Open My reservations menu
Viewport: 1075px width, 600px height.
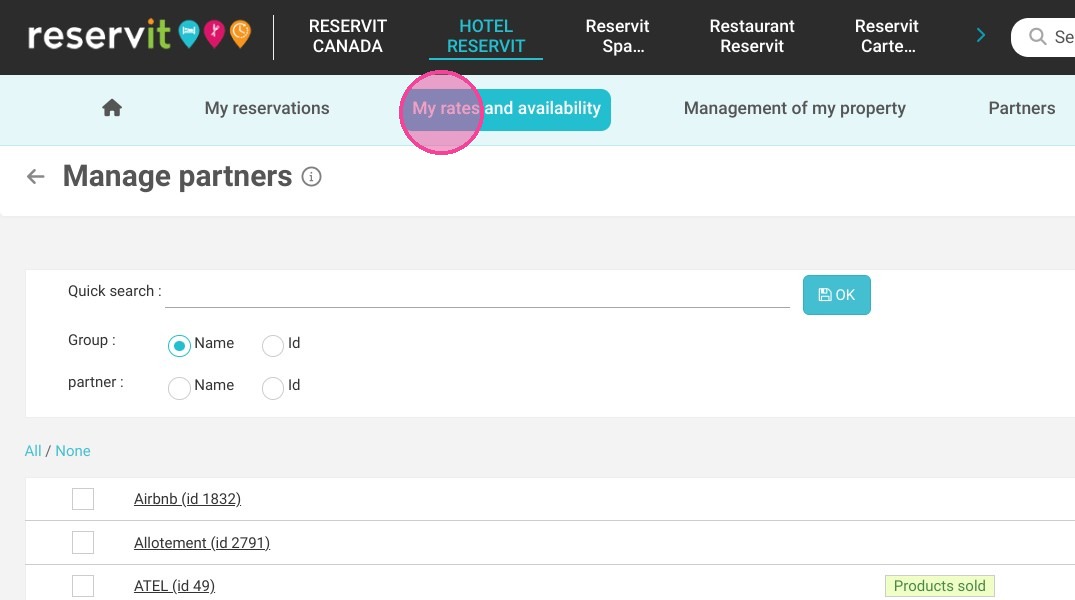coord(267,108)
